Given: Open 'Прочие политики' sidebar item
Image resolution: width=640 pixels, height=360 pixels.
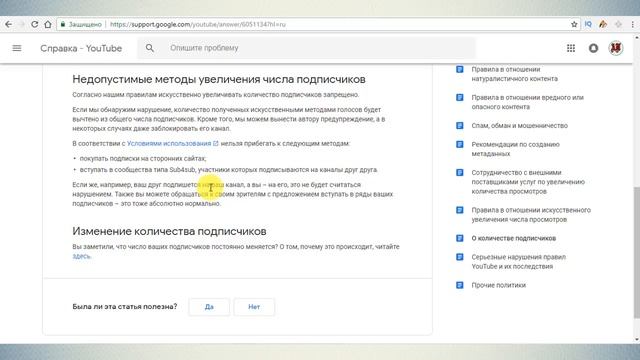Looking at the screenshot, I should click(x=498, y=285).
